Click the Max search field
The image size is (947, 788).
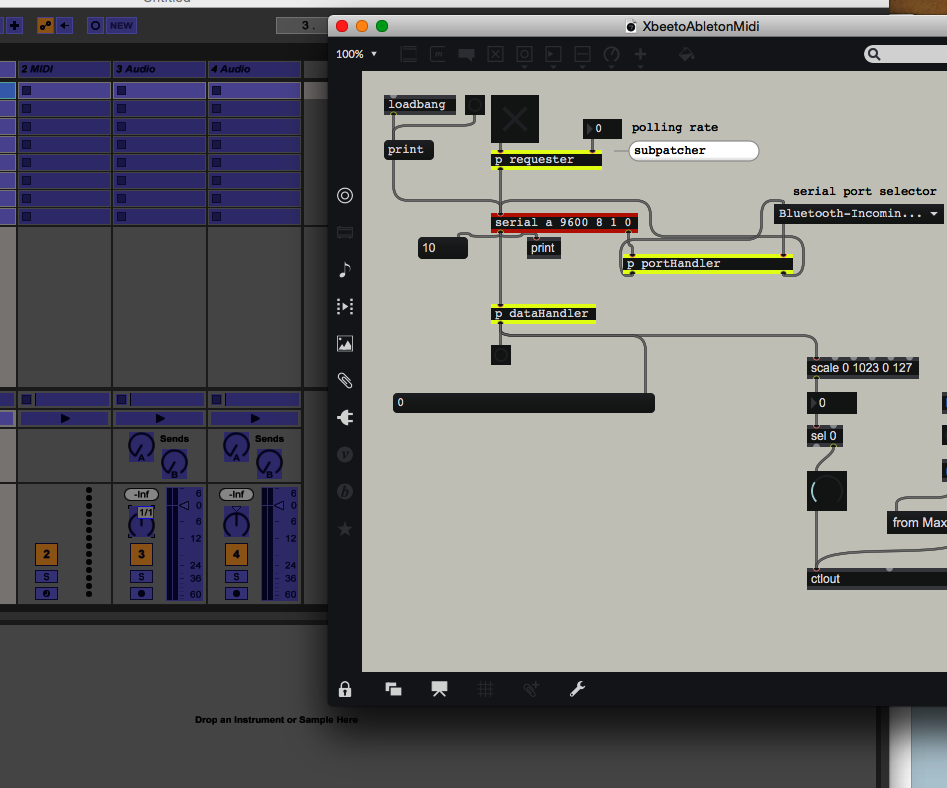pyautogui.click(x=905, y=54)
